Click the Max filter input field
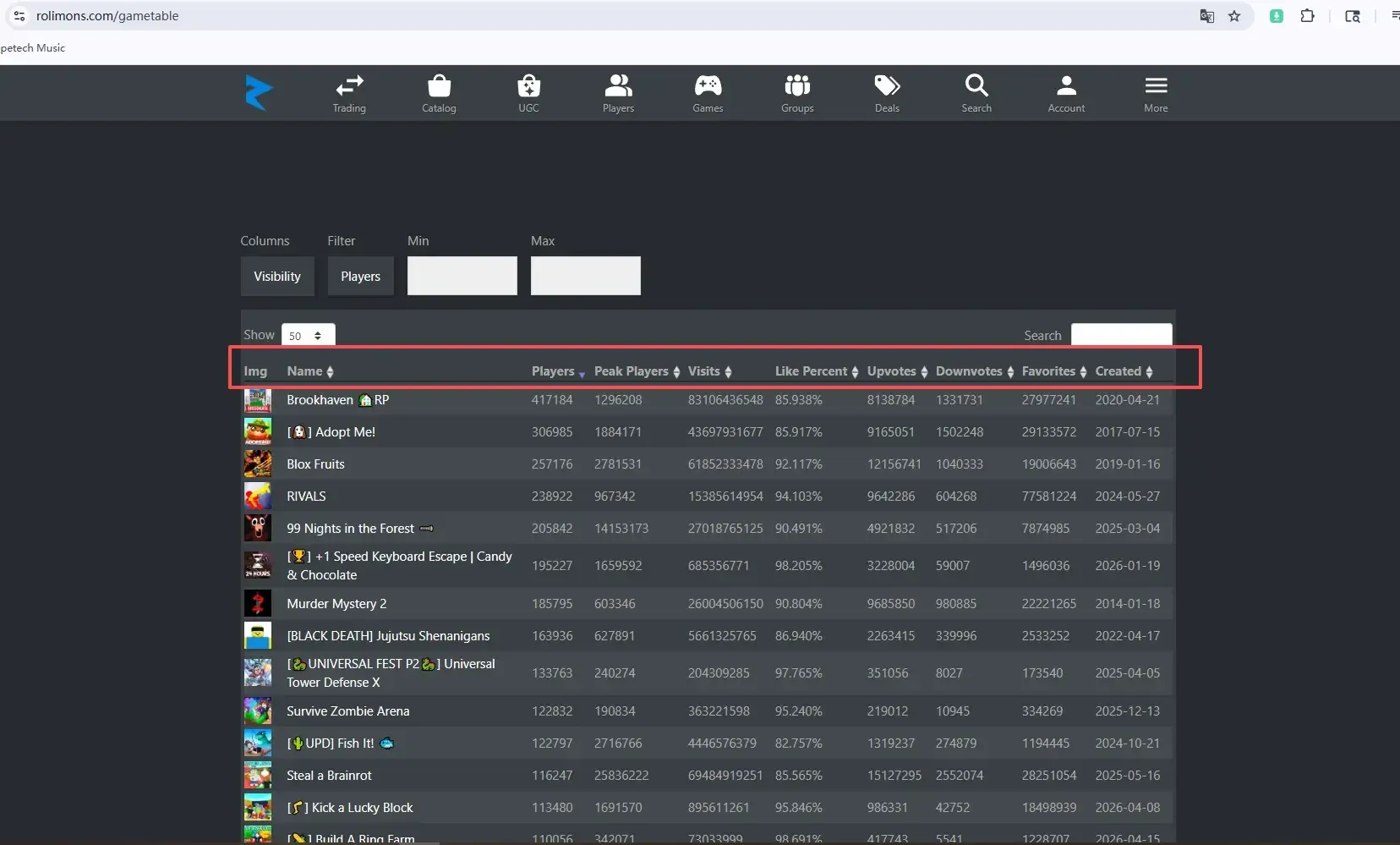The height and width of the screenshot is (845, 1400). 586,276
